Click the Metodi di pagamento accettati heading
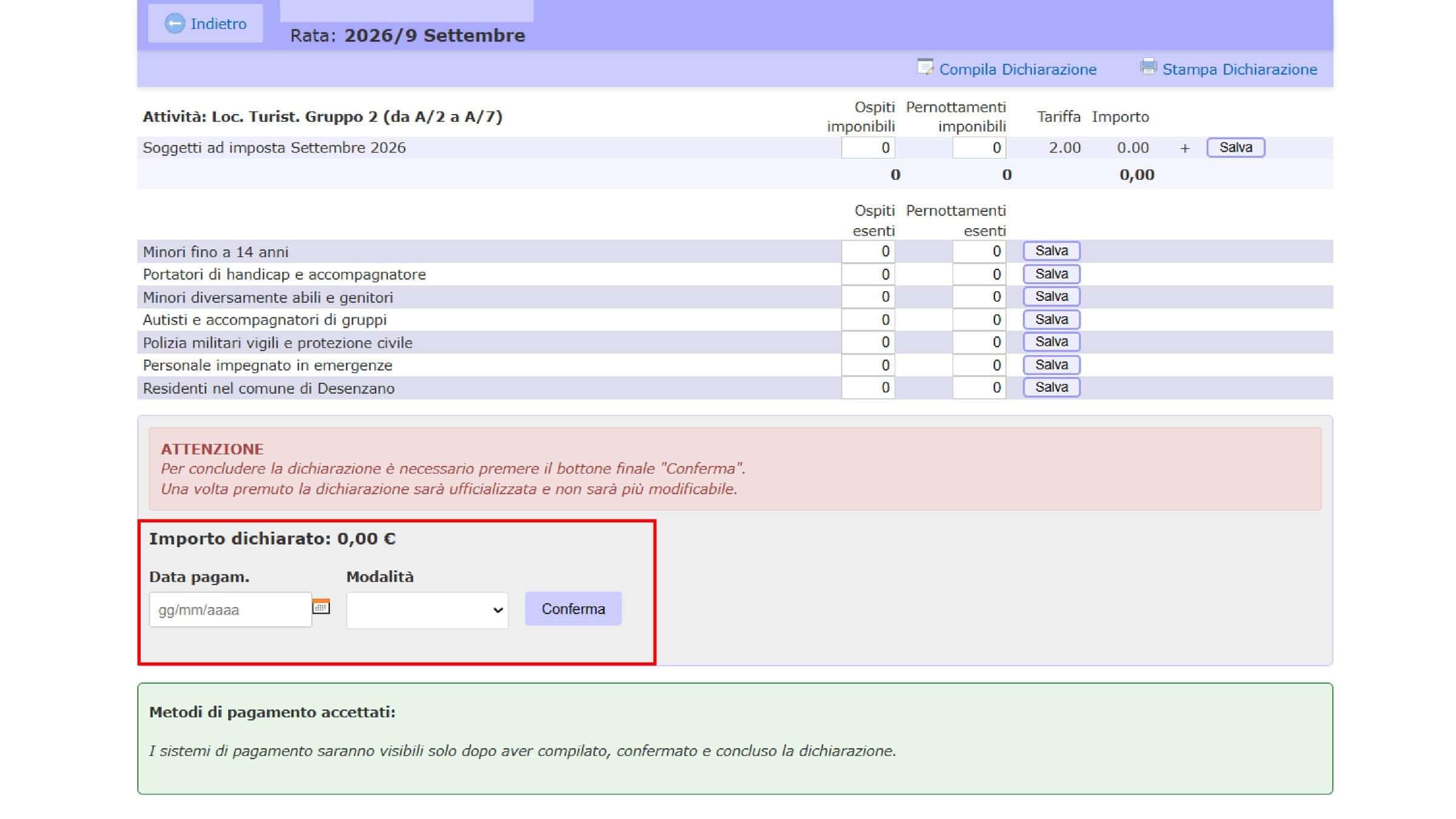 tap(272, 712)
